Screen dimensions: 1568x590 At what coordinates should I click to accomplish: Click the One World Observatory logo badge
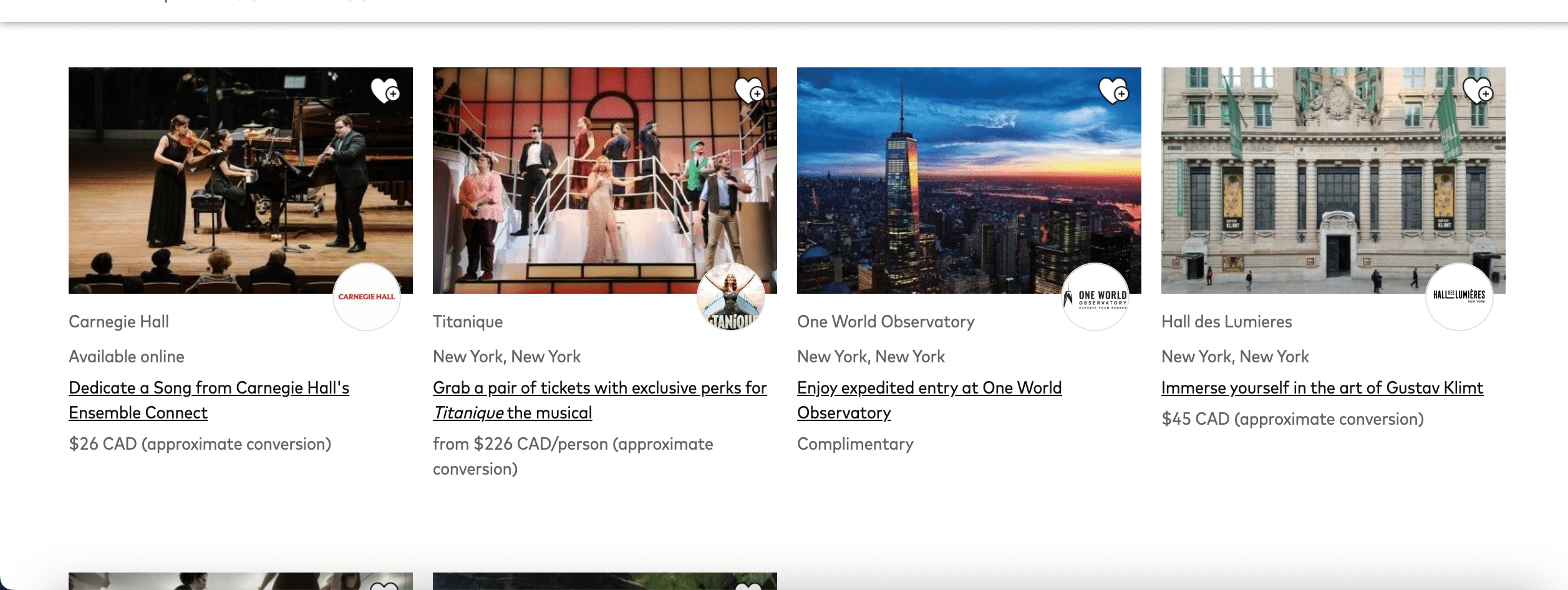point(1095,297)
